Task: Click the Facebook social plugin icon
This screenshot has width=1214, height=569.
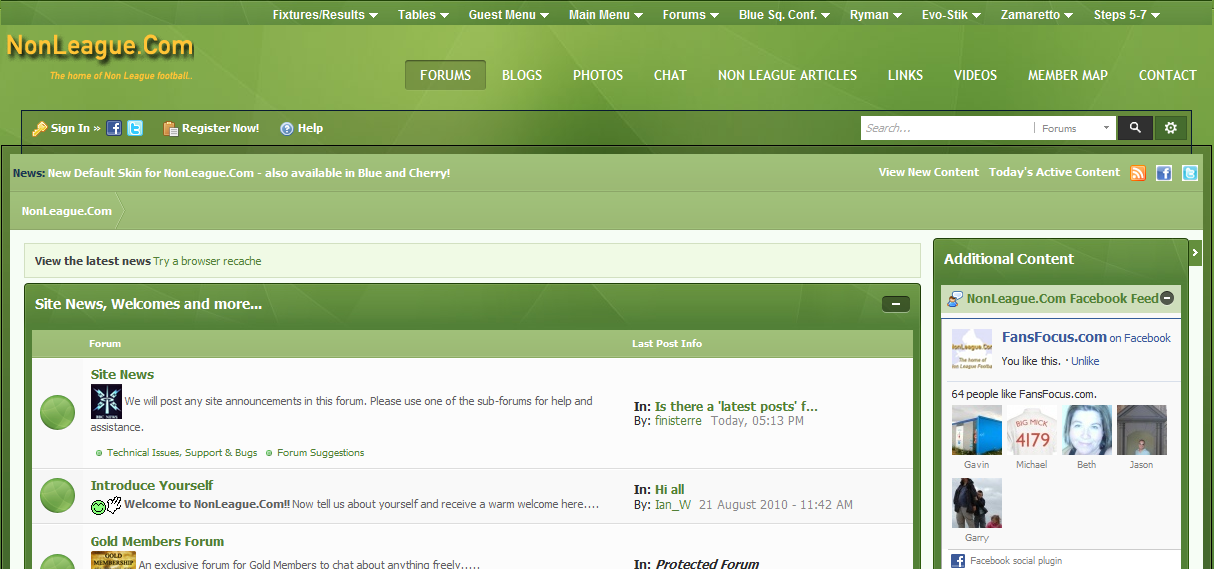Action: tap(958, 561)
